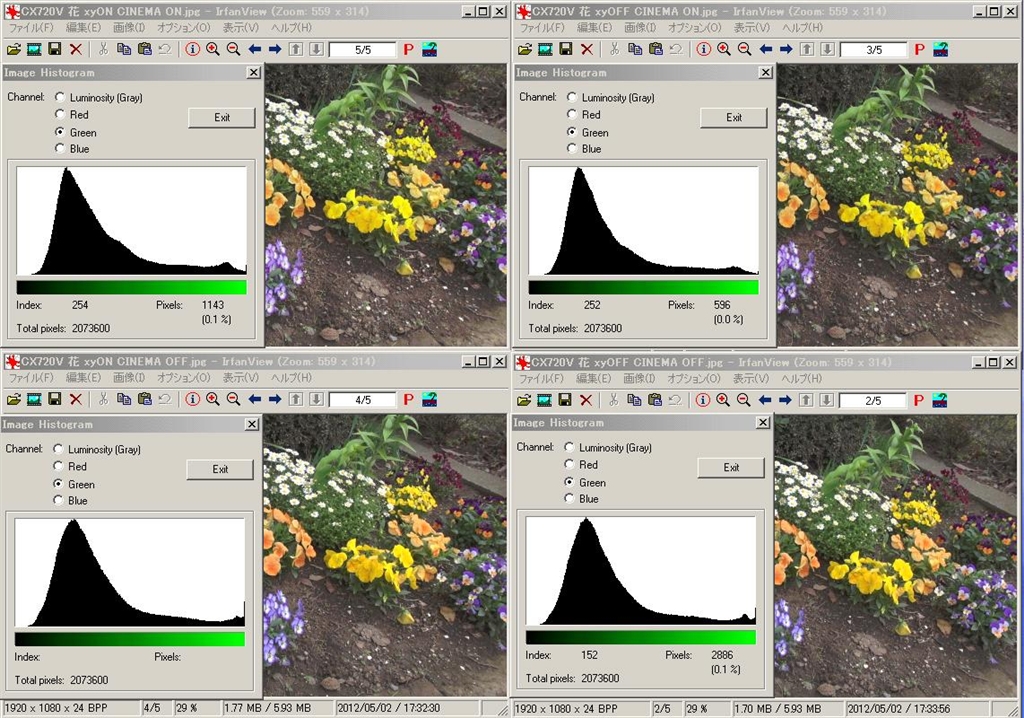This screenshot has width=1024, height=718.
Task: Click Copy icon in xyOFF CINEMA ON window
Action: tap(635, 49)
